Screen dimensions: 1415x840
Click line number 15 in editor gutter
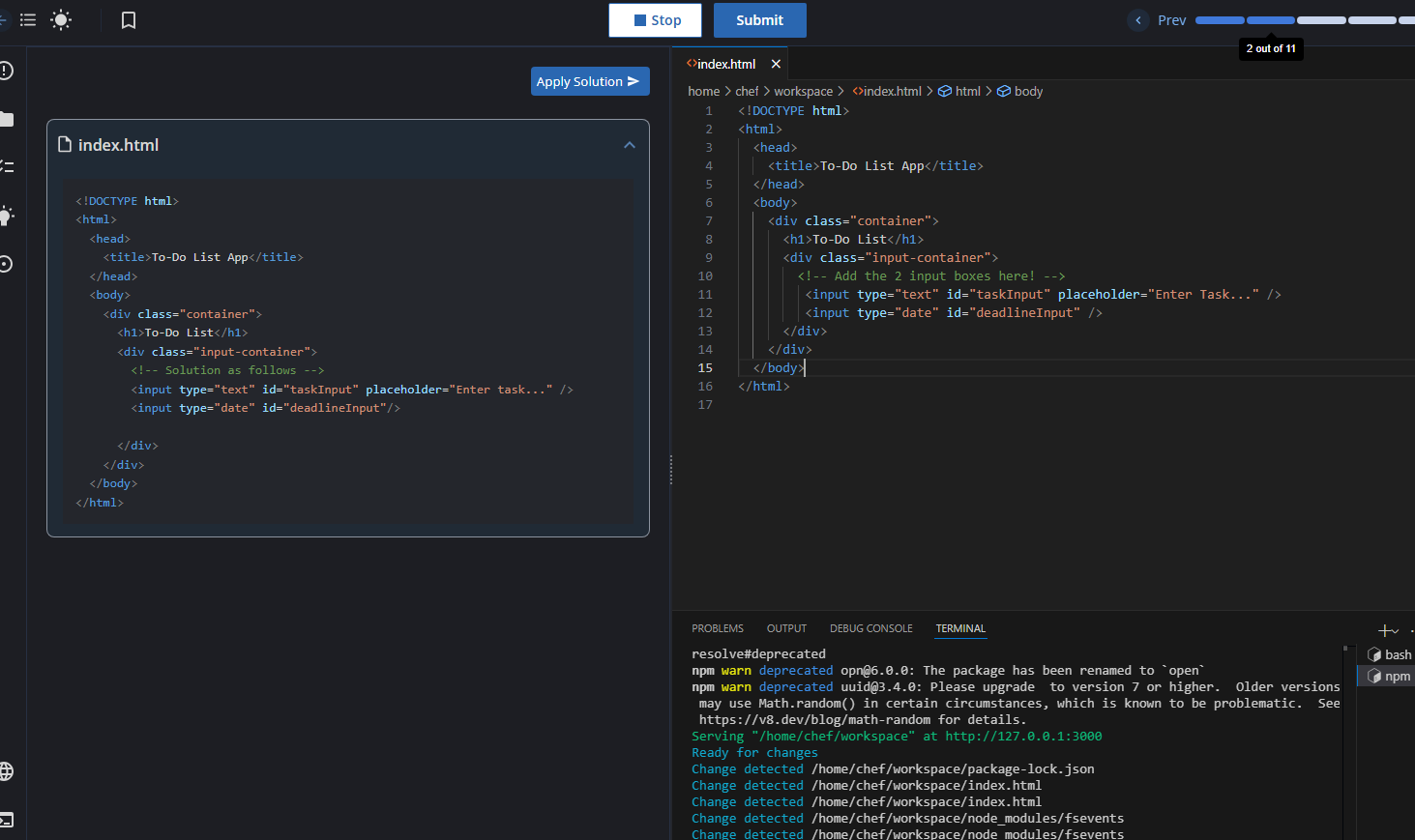tap(705, 367)
